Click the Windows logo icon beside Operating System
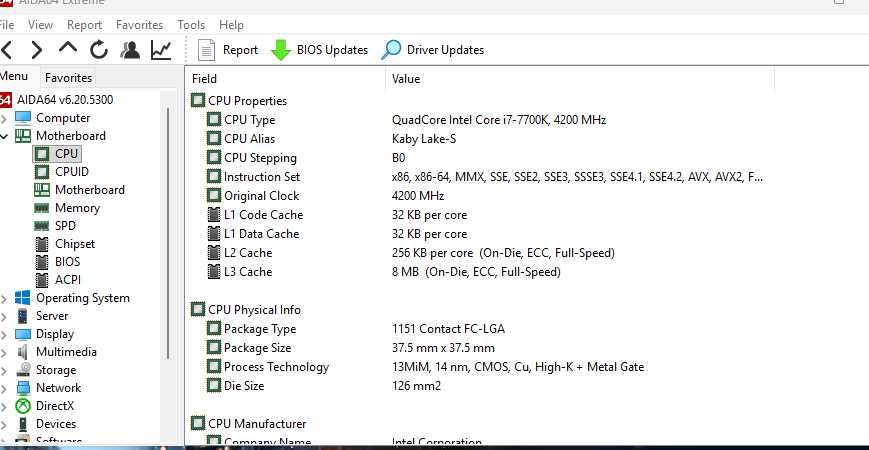Image resolution: width=869 pixels, height=450 pixels. pos(23,298)
